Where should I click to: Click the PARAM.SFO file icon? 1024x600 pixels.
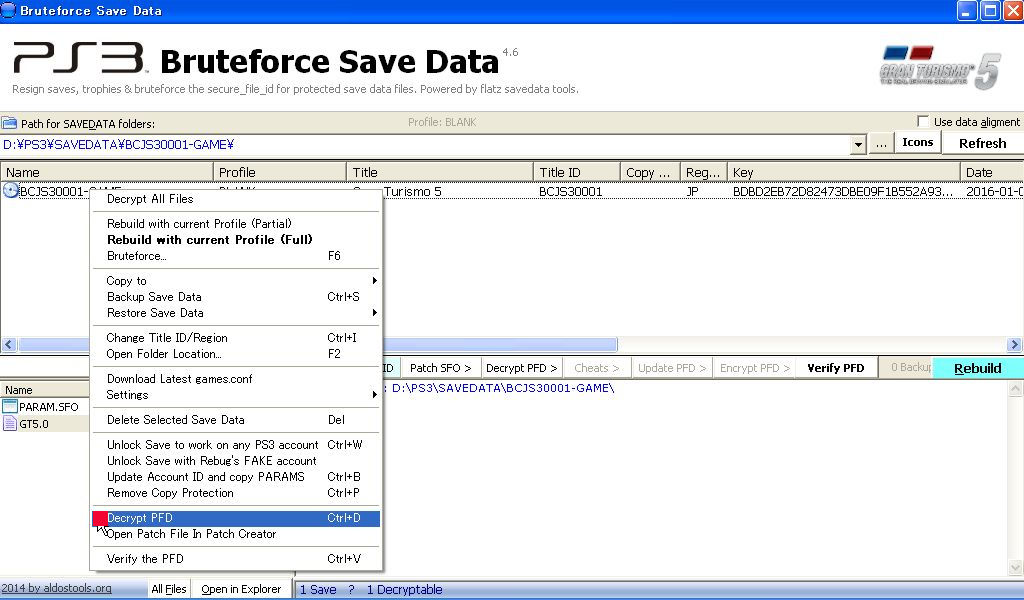pos(11,405)
